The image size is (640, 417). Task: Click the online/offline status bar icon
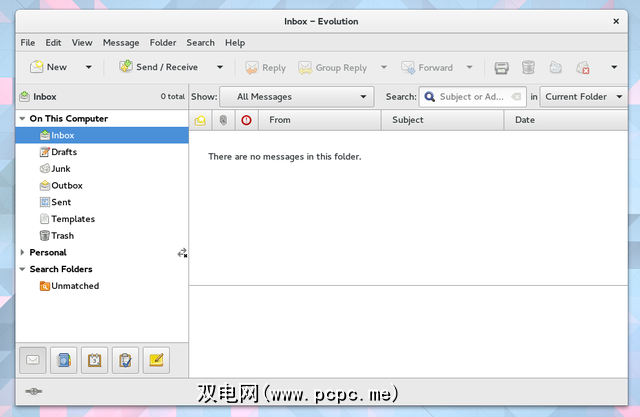[33, 391]
